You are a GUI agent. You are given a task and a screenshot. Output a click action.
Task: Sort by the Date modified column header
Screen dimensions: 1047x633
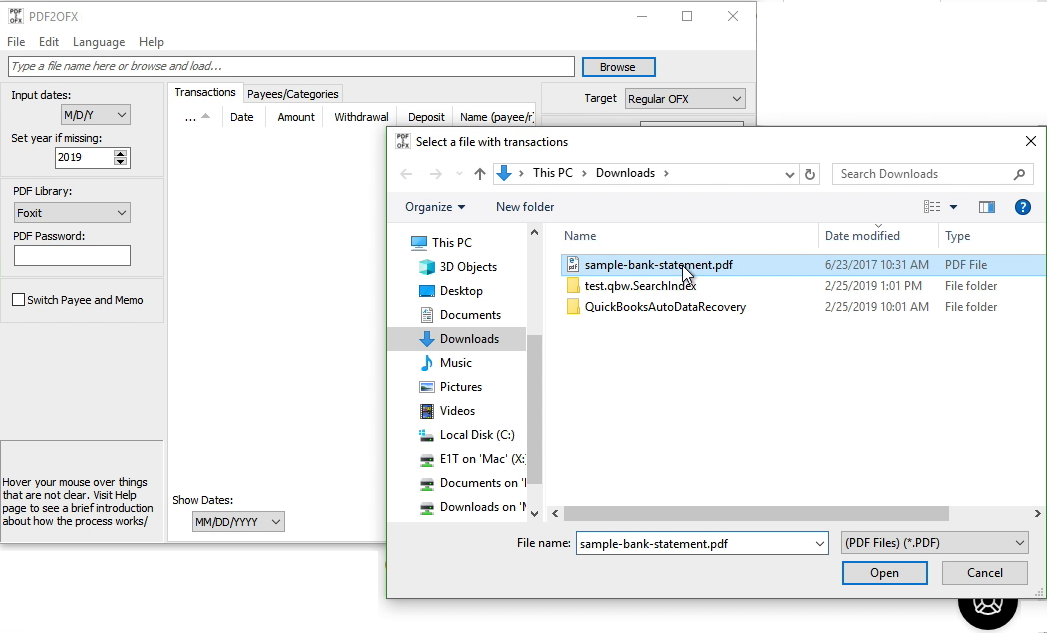pos(862,236)
